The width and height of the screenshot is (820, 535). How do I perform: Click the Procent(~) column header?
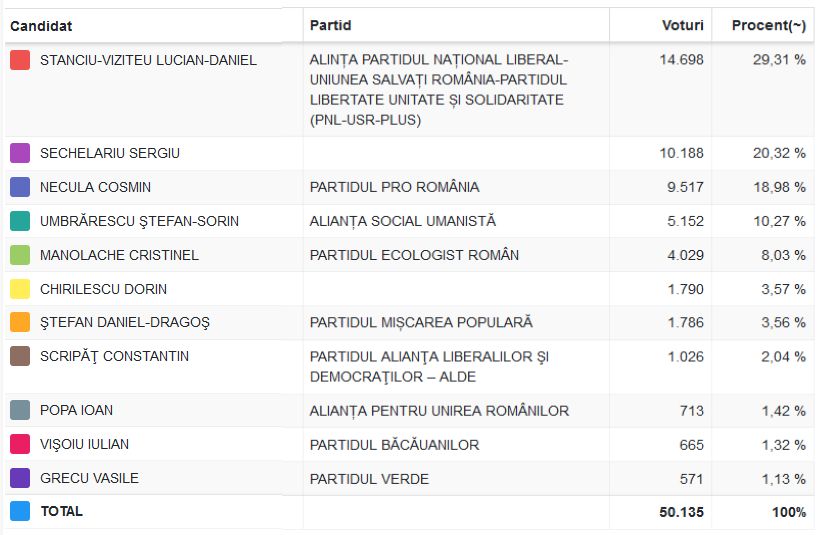(768, 25)
